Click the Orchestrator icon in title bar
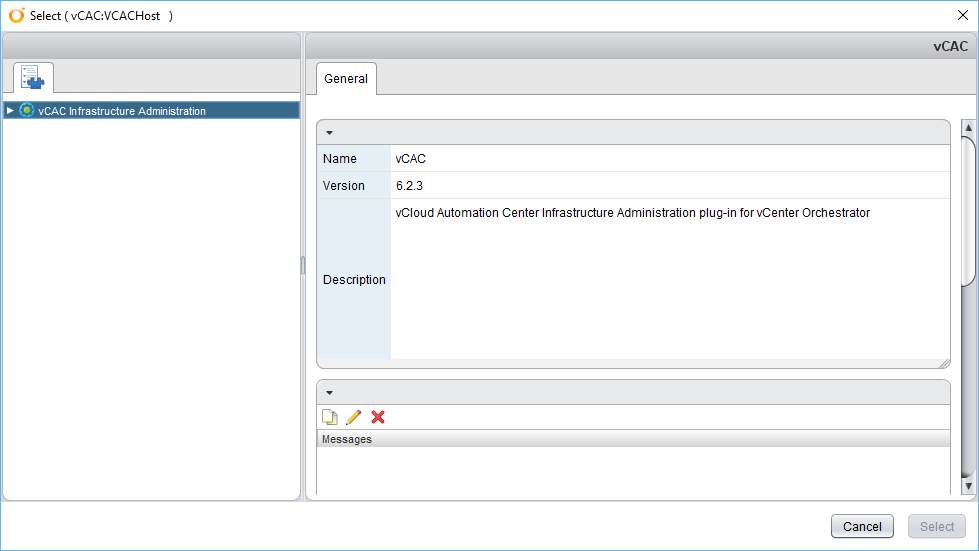This screenshot has height=551, width=979. tap(16, 15)
